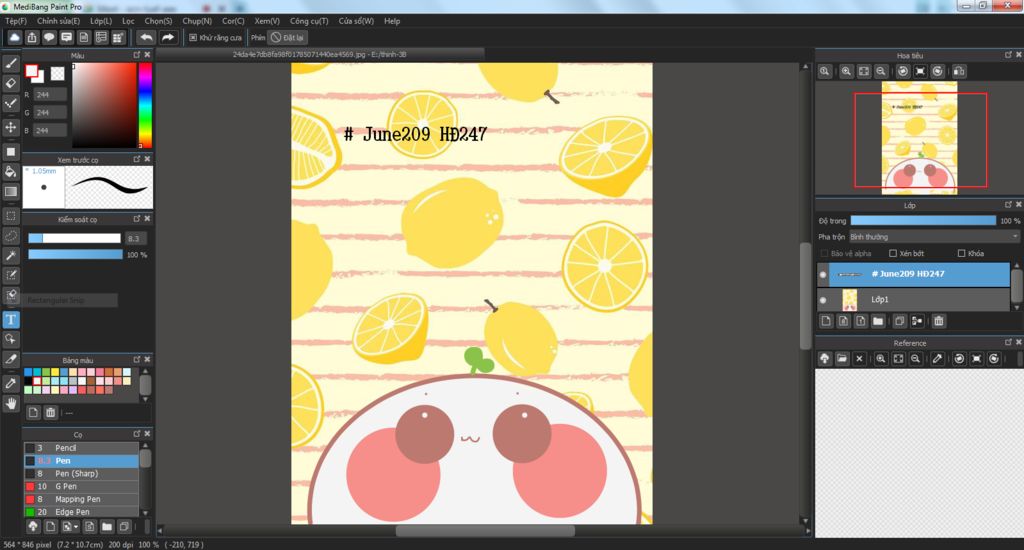The width and height of the screenshot is (1024, 550).
Task: Open the cloud icon in top toolbar
Action: coord(14,37)
